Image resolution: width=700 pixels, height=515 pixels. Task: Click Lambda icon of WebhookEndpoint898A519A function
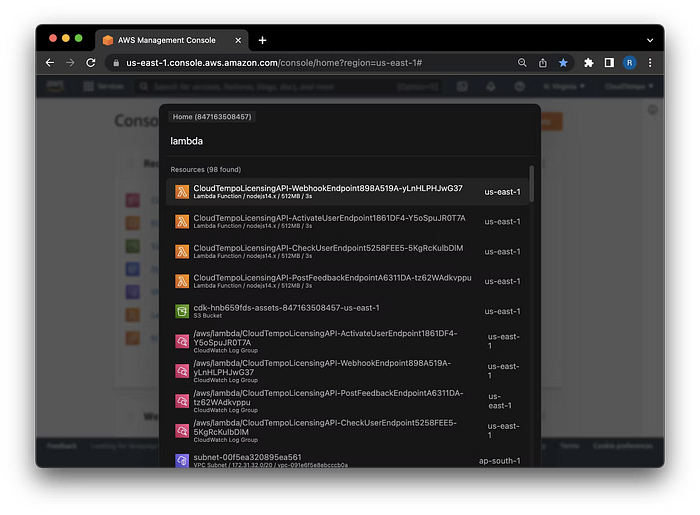[182, 192]
